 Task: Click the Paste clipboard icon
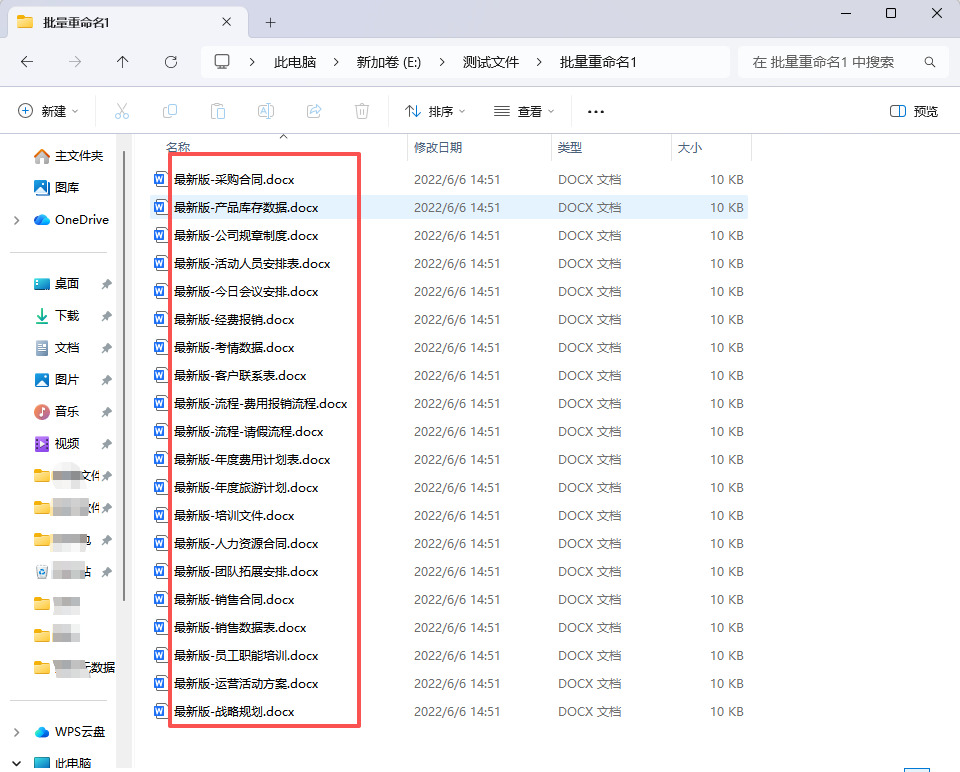click(x=218, y=111)
